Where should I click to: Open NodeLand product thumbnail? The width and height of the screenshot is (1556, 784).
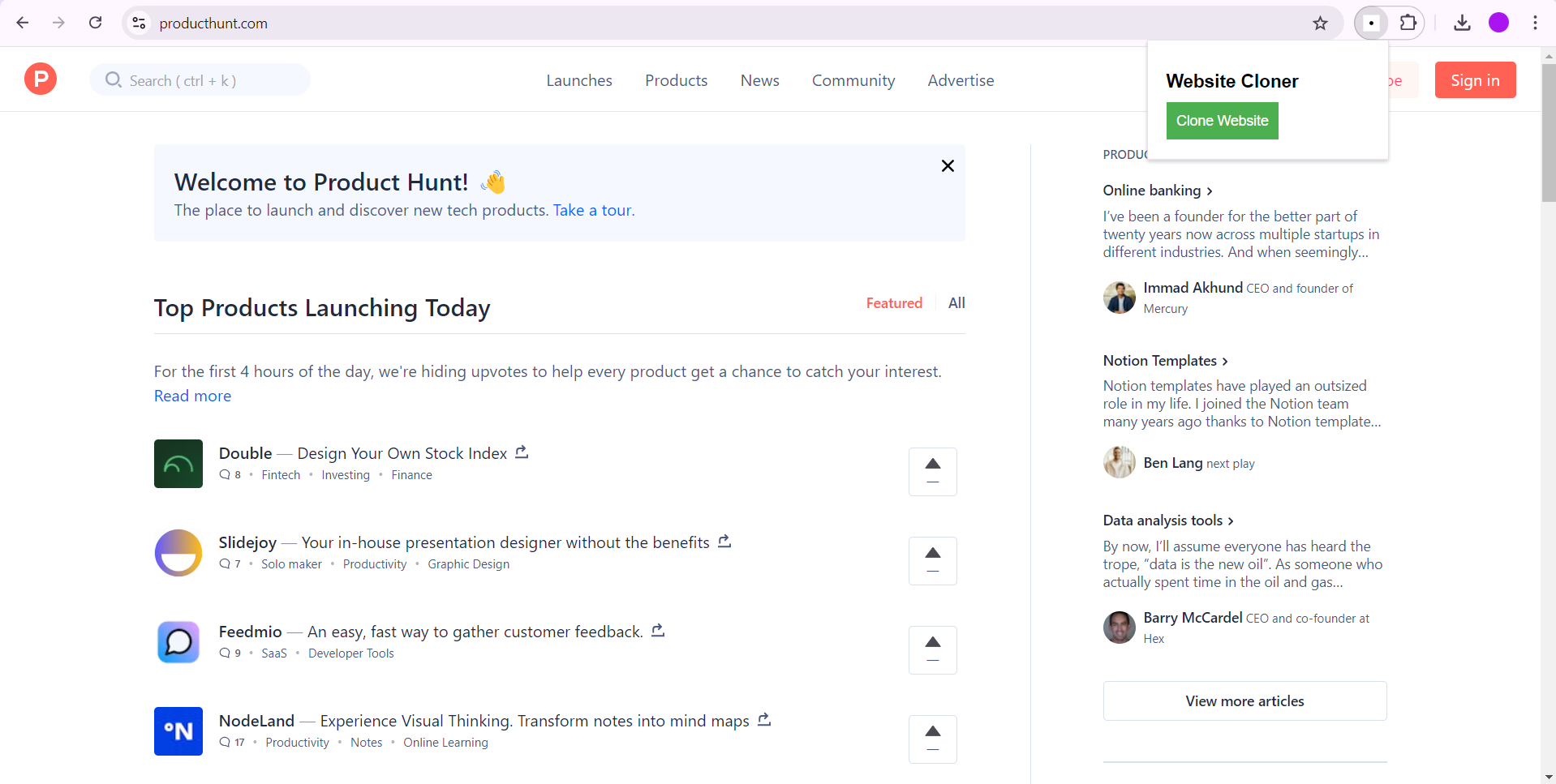[178, 731]
